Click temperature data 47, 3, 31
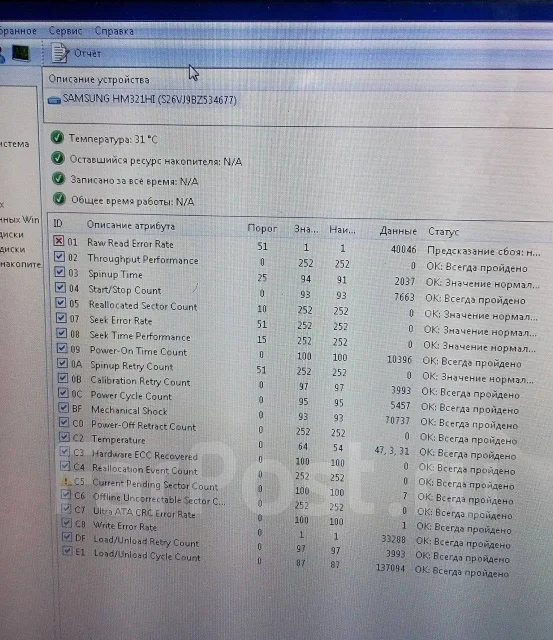This screenshot has height=640, width=553. point(391,451)
